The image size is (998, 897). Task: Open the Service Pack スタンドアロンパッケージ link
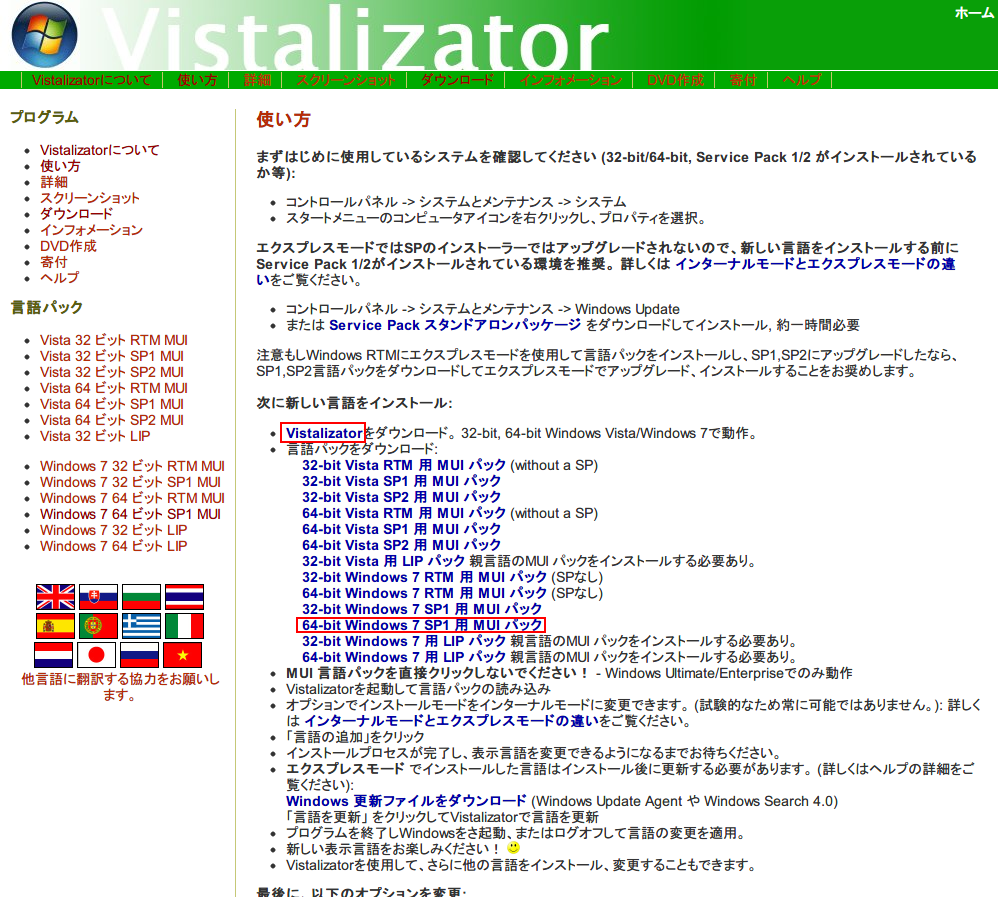pyautogui.click(x=455, y=325)
